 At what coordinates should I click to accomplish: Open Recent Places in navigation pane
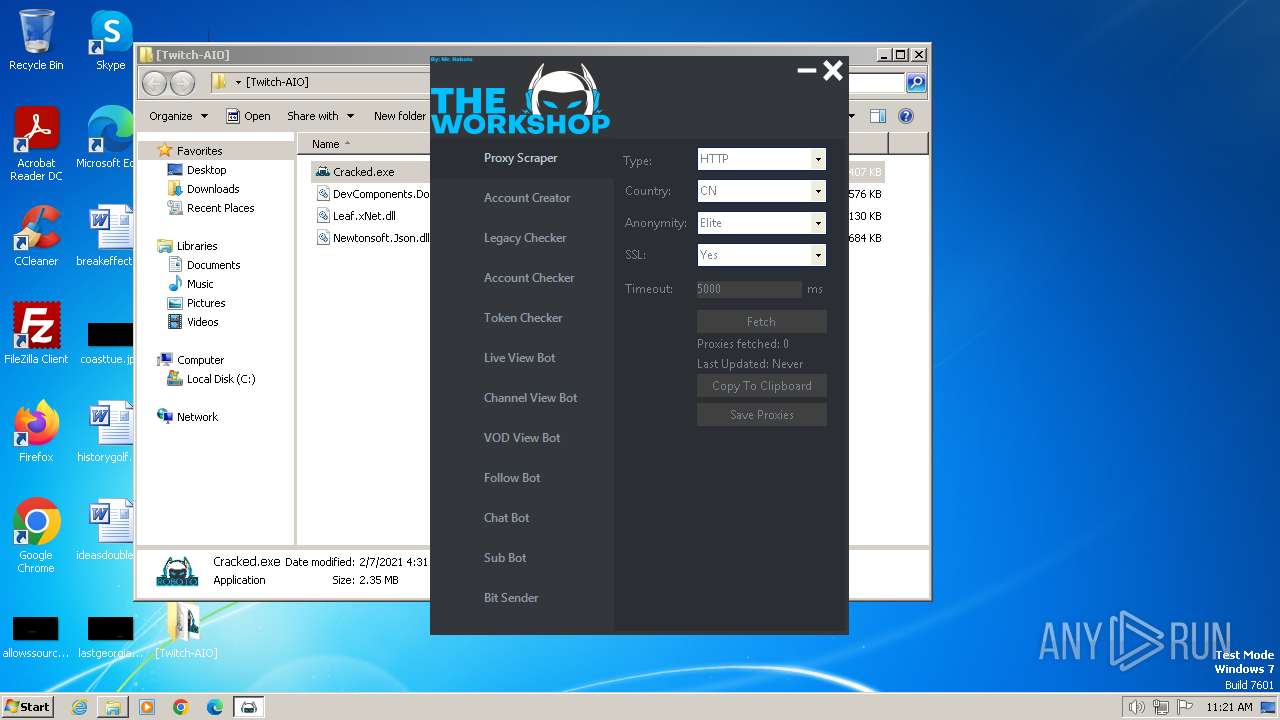220,208
